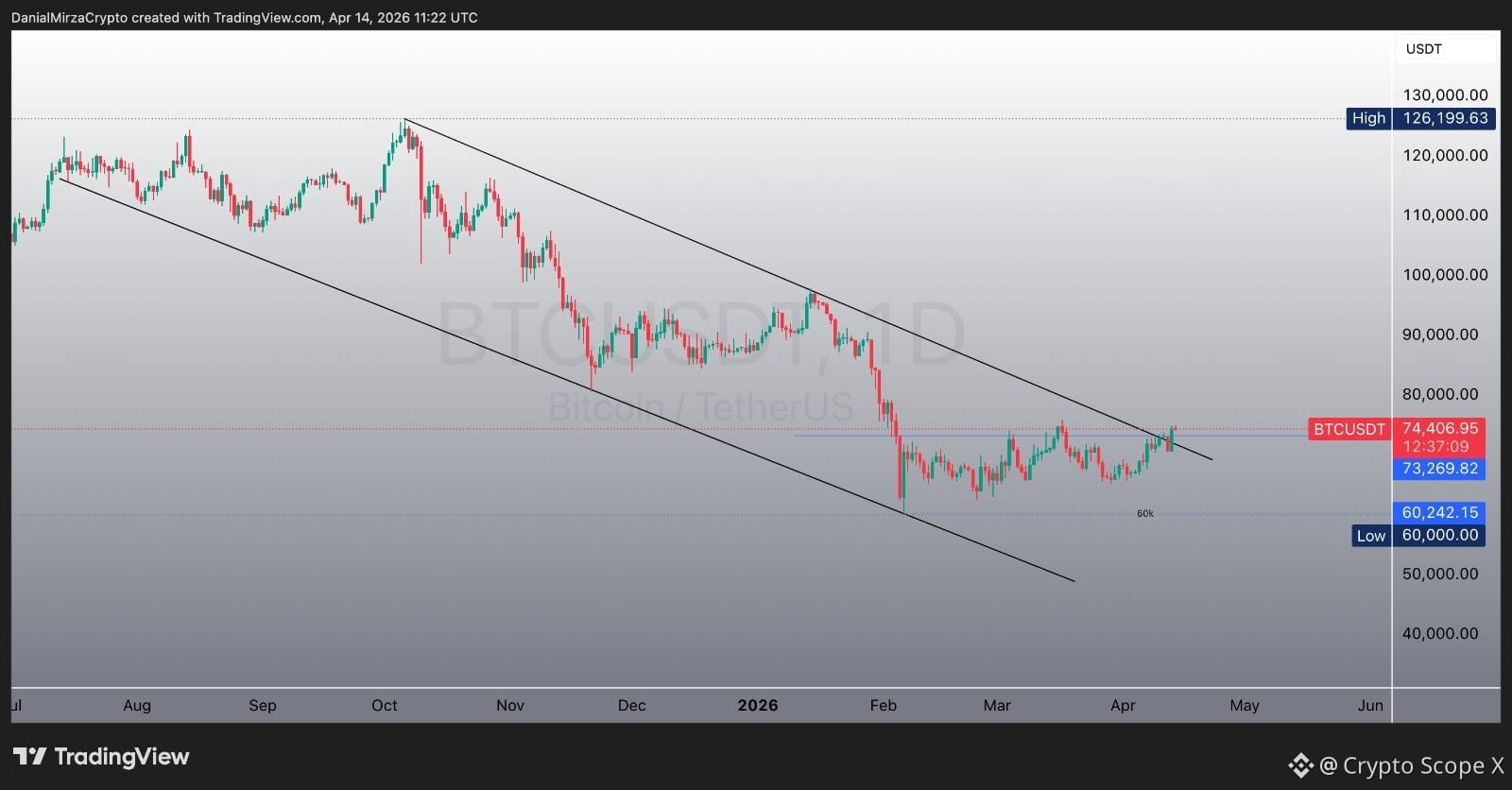Select the upper descending channel trendline

point(807,289)
